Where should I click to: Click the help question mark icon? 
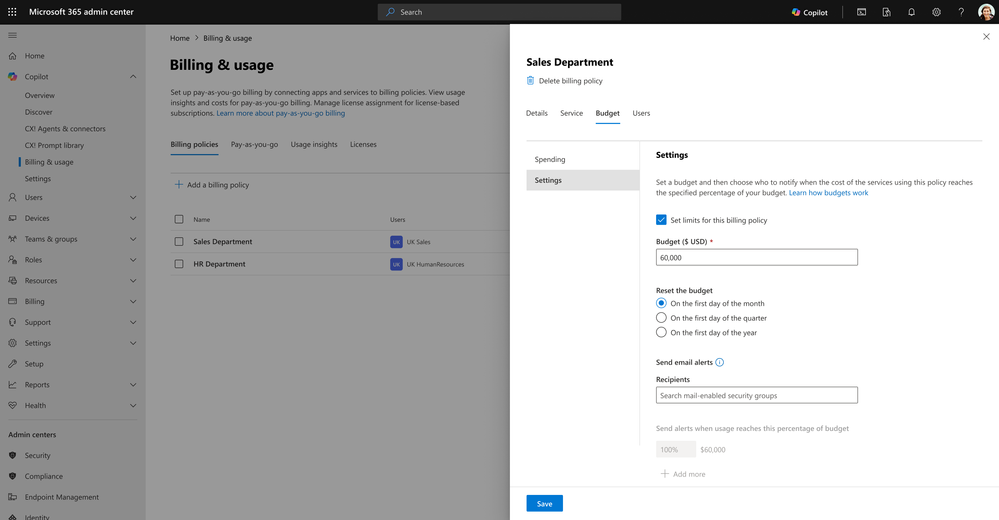[x=961, y=12]
